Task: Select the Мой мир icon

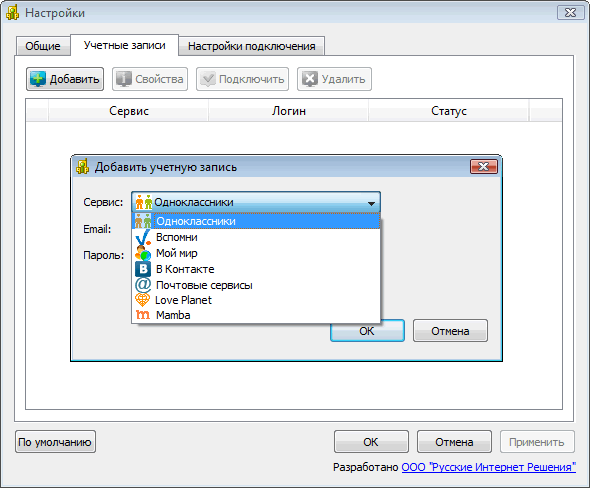Action: click(143, 253)
